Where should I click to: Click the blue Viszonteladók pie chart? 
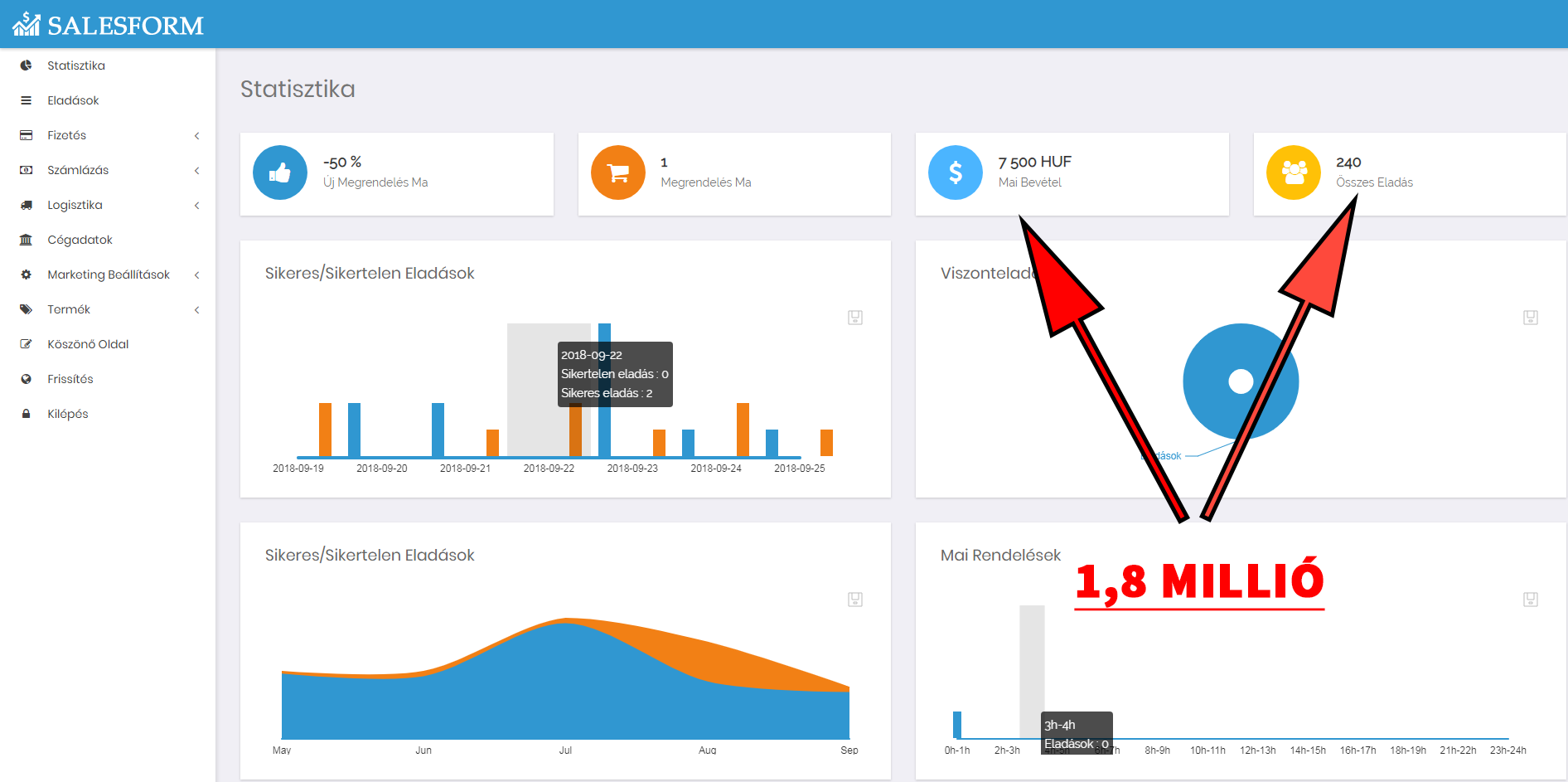coord(1210,406)
